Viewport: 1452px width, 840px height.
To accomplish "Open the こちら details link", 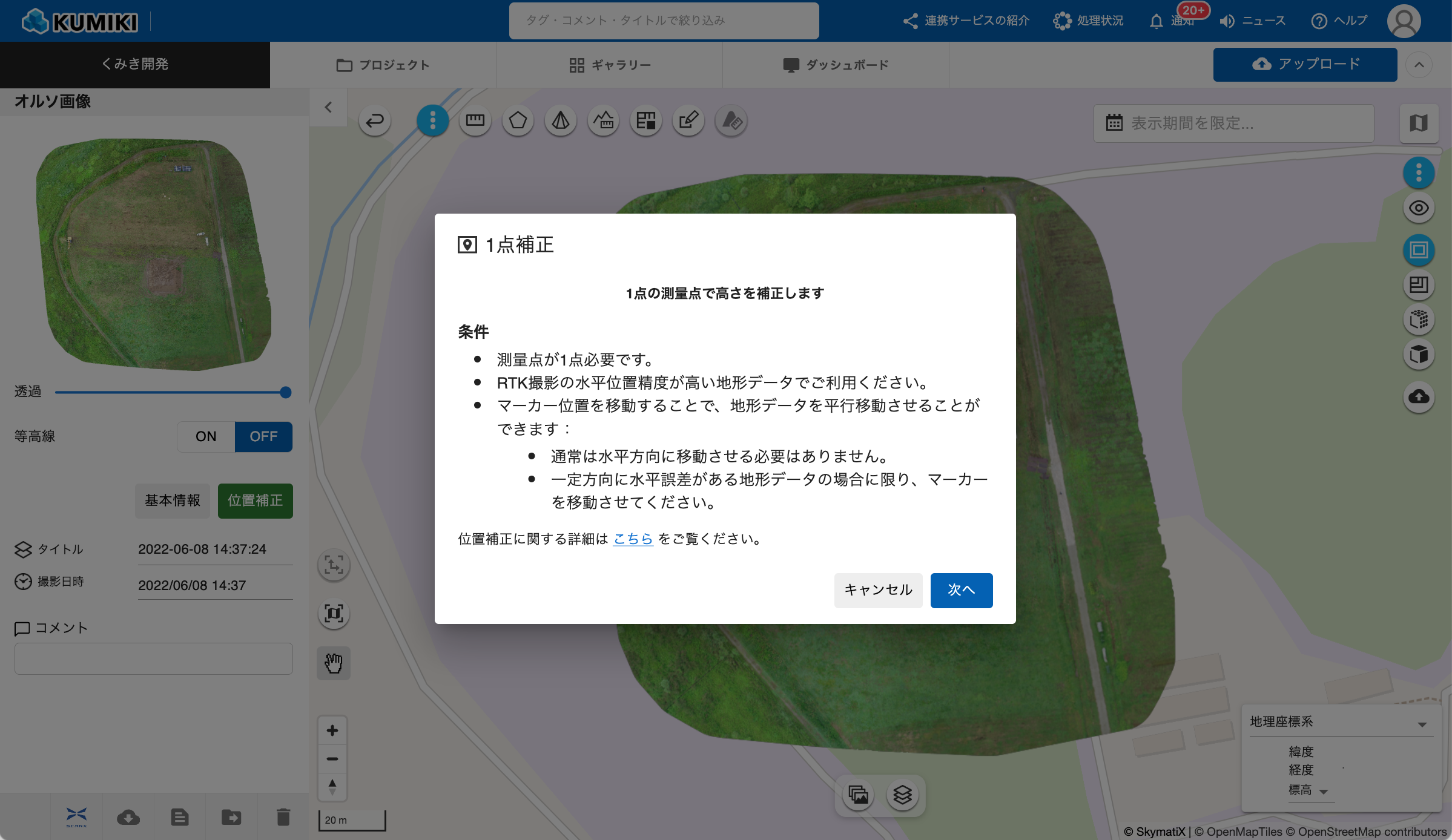I will (x=633, y=539).
